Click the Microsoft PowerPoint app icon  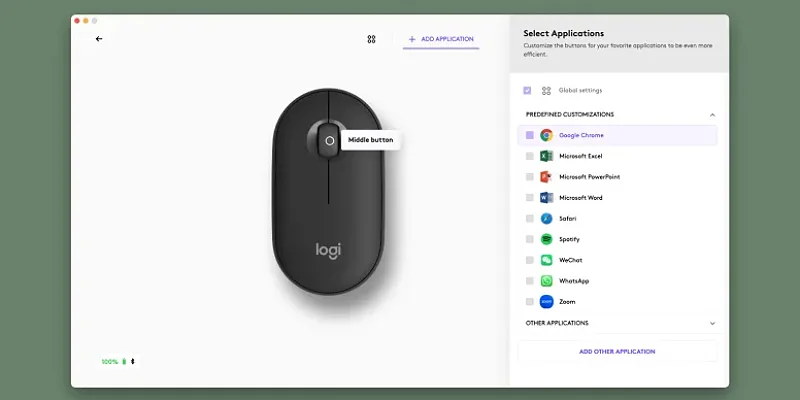pos(546,177)
